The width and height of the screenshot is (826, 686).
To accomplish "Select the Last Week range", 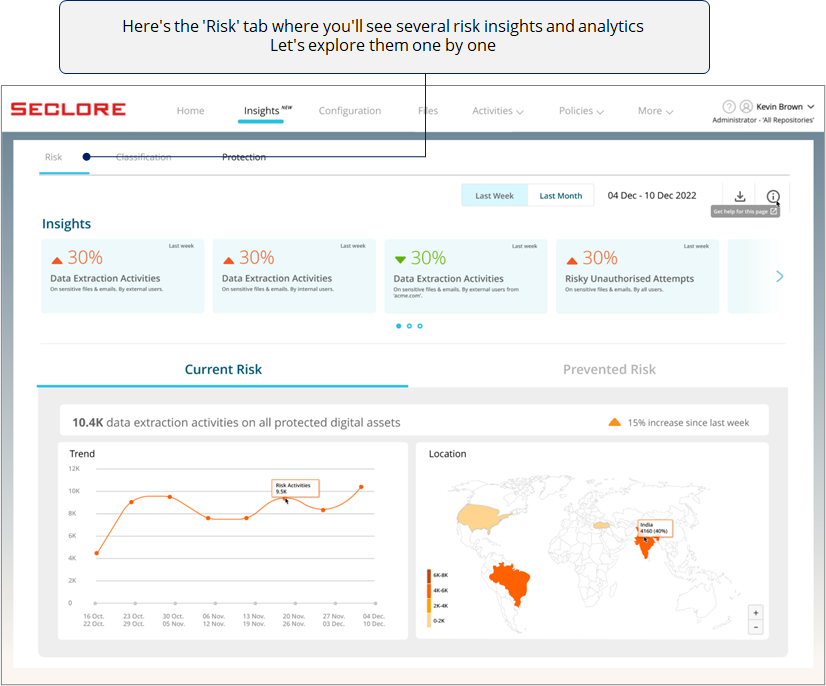I will click(494, 195).
